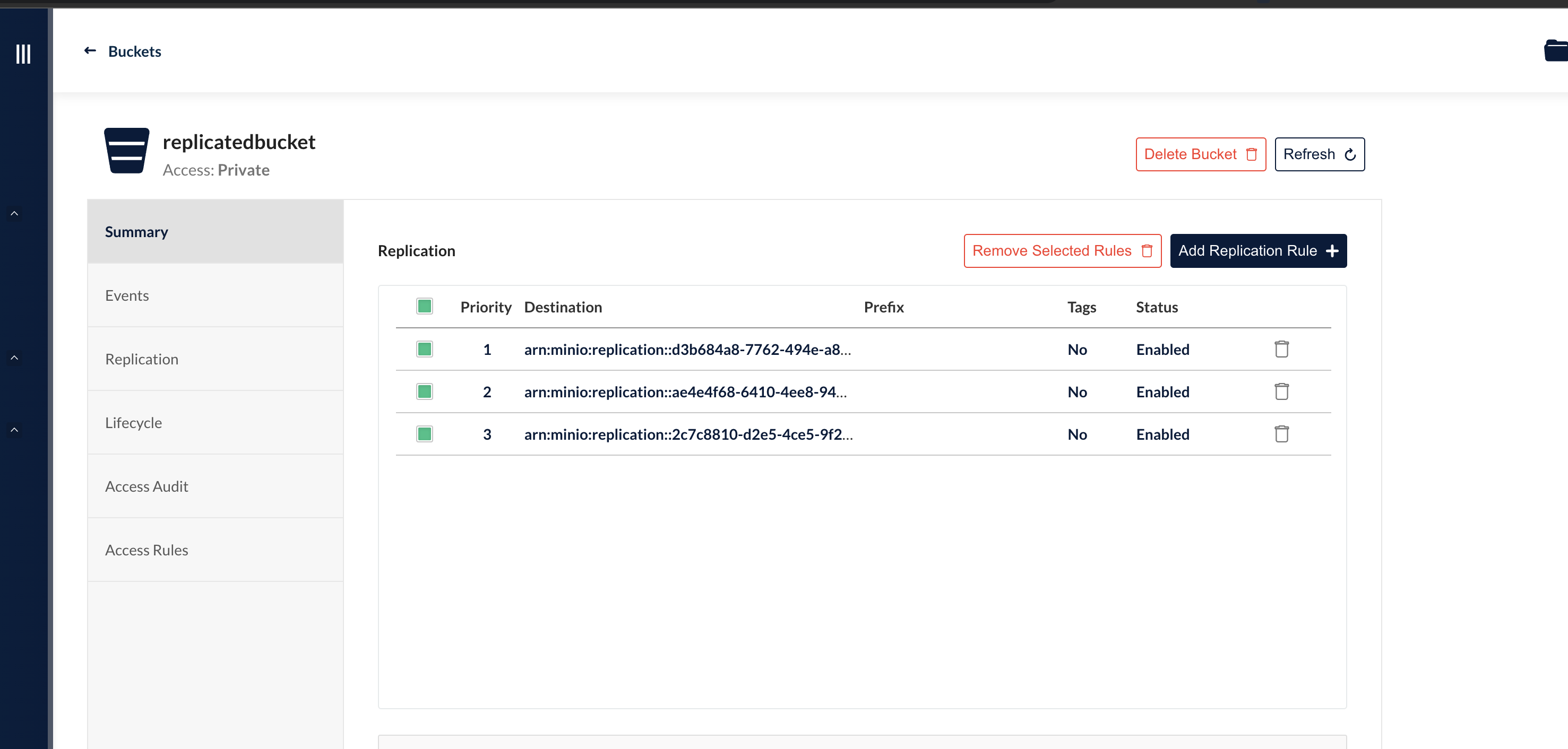Viewport: 1568px width, 749px height.
Task: Collapse the first sidebar chevron section
Action: [x=15, y=214]
